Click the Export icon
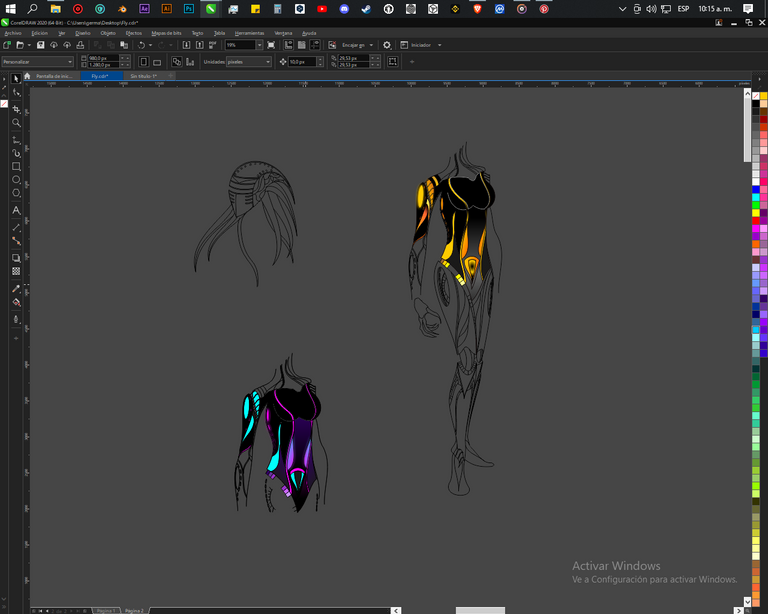The width and height of the screenshot is (768, 614). tap(200, 45)
